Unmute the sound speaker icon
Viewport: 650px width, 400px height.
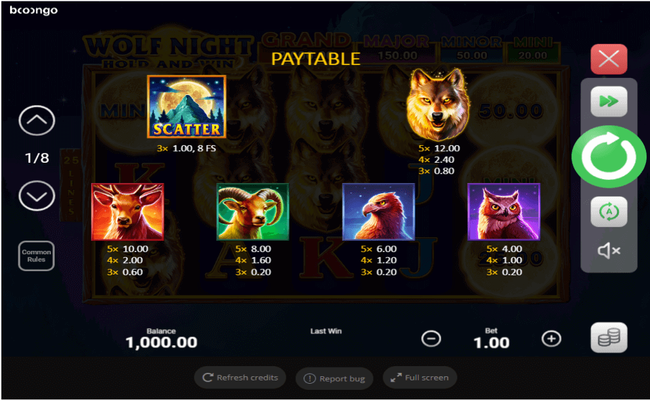tap(609, 250)
